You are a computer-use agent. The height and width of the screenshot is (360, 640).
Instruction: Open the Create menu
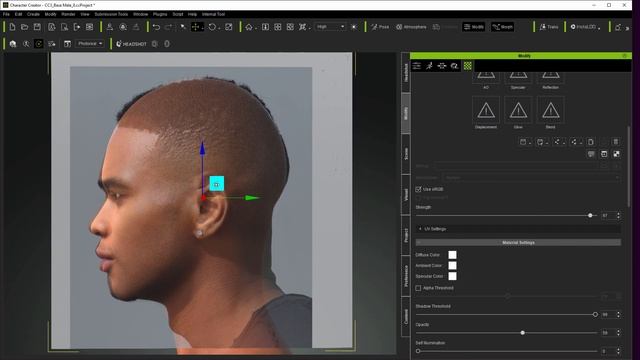[33, 14]
